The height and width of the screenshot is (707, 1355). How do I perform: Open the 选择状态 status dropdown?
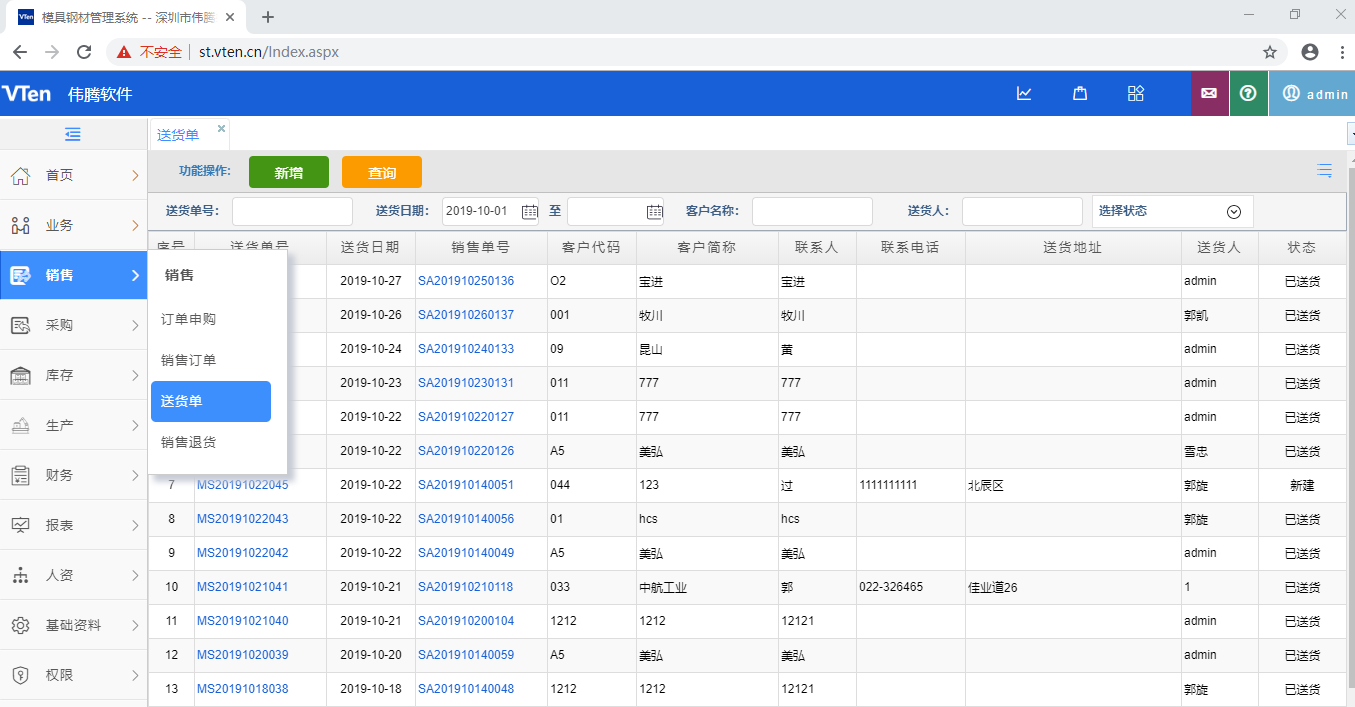[x=1171, y=211]
